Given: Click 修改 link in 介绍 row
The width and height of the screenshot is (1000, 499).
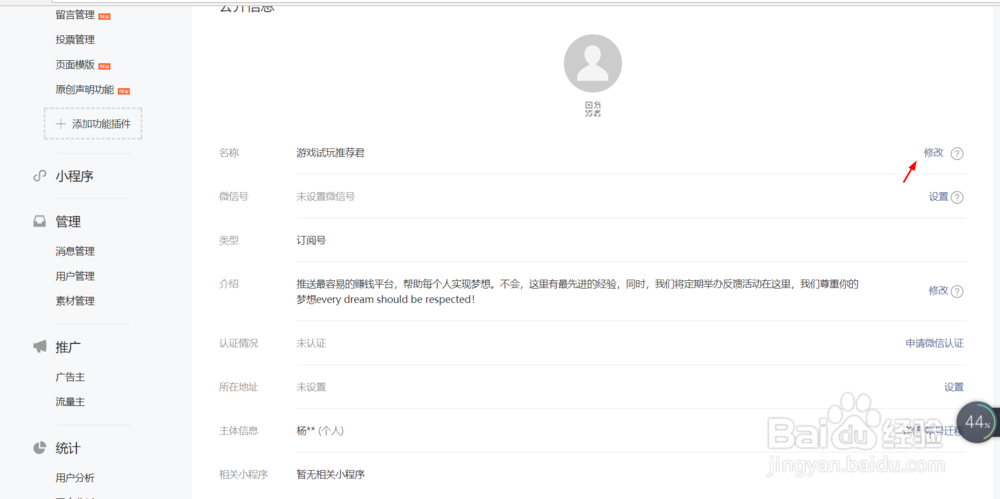Looking at the screenshot, I should 938,290.
